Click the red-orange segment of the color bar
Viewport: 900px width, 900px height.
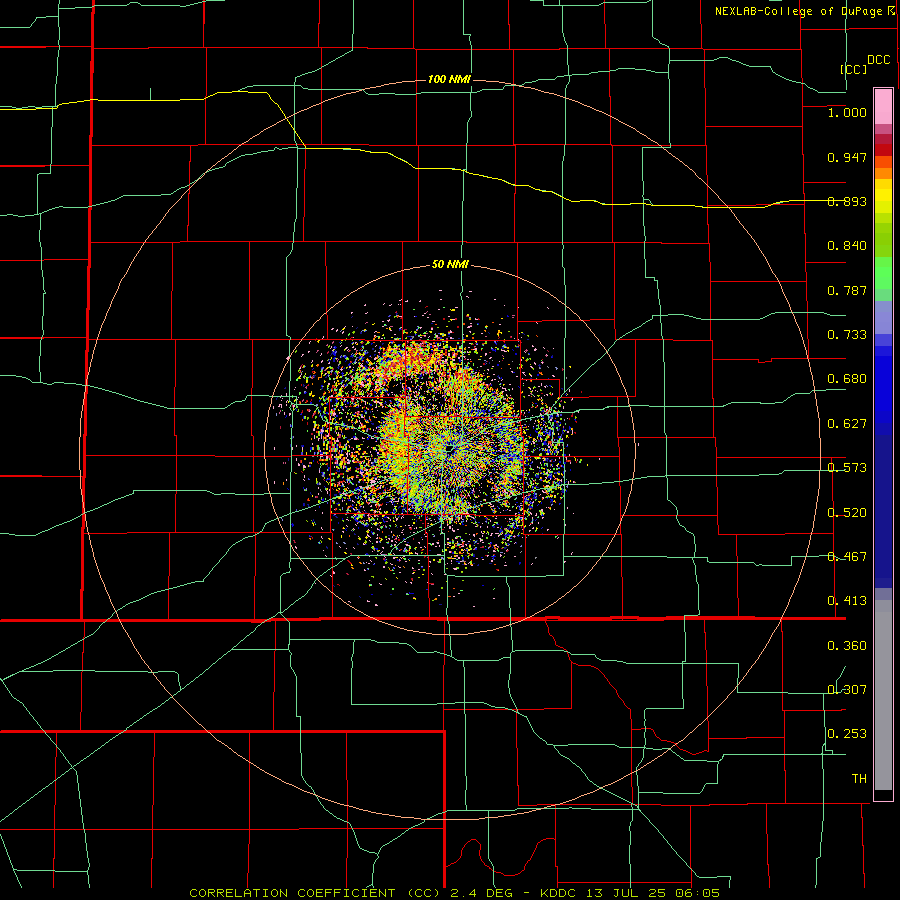[x=883, y=162]
